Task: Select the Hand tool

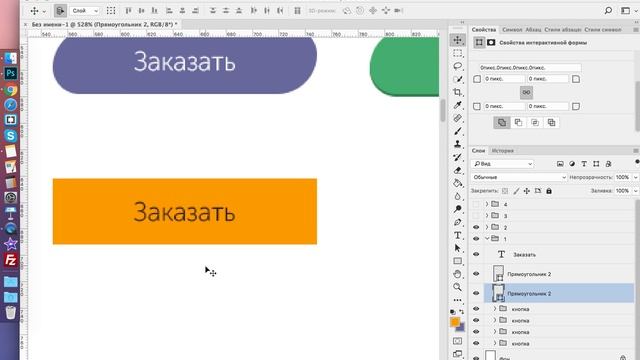Action: [x=457, y=274]
